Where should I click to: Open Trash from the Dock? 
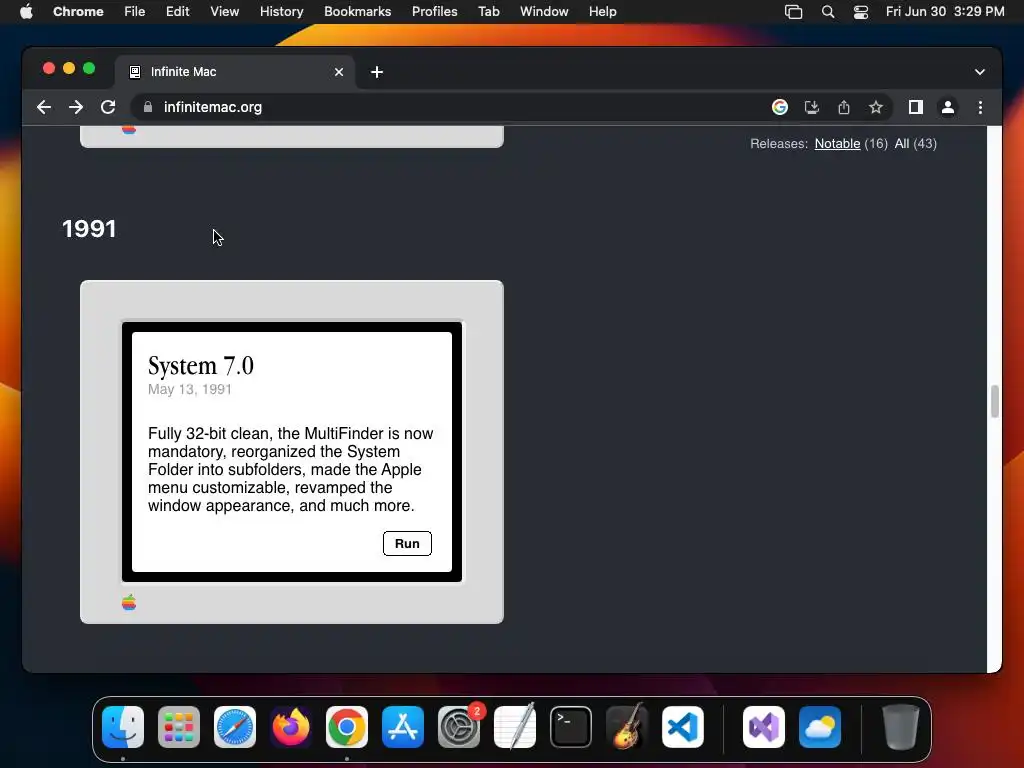[901, 727]
